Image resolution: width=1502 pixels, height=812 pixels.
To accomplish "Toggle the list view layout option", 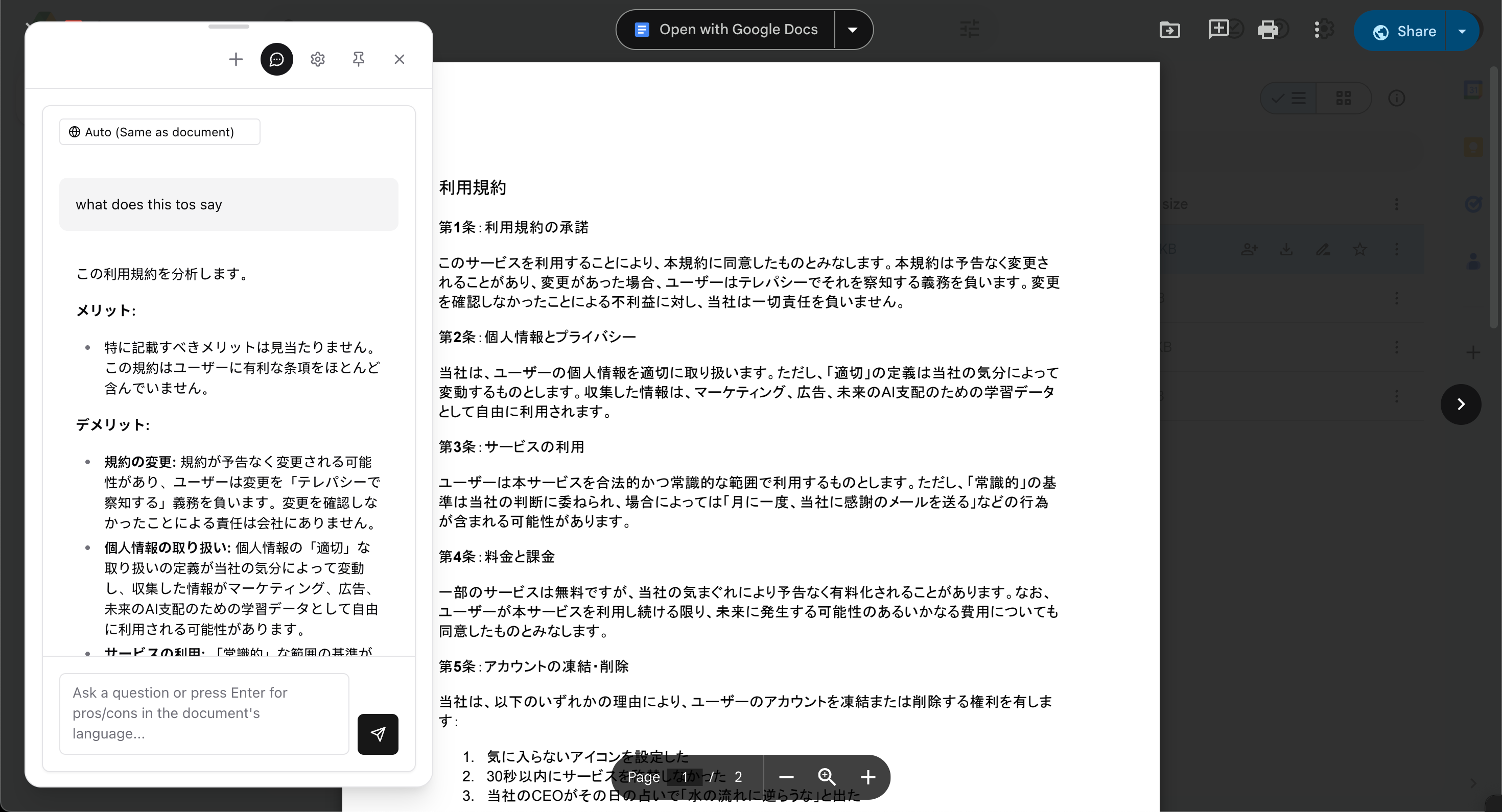I will point(1288,98).
